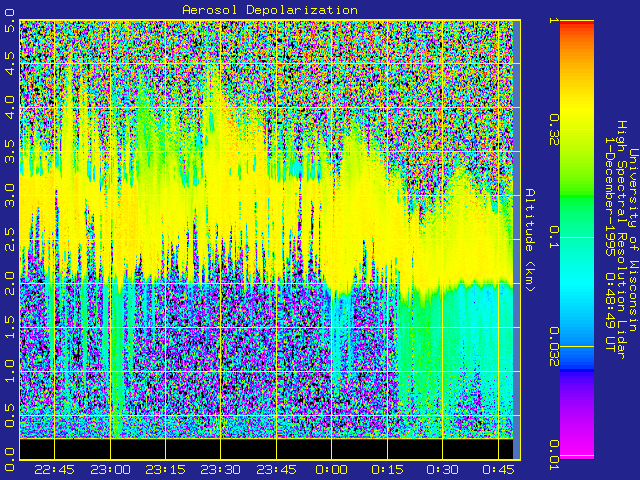Select the 23:15 time axis label
Image resolution: width=640 pixels, height=480 pixels.
coord(166,470)
